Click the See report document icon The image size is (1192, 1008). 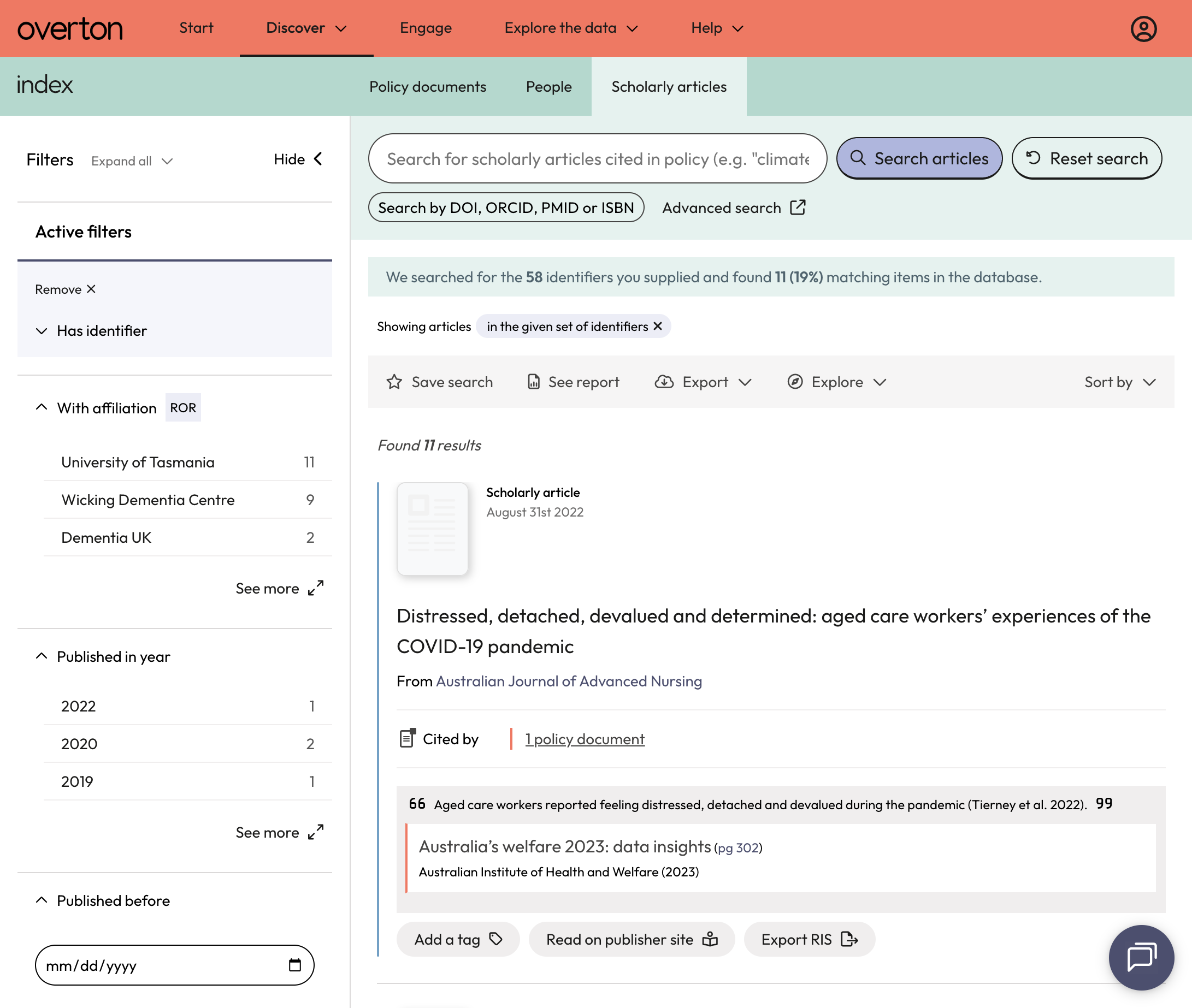point(533,382)
